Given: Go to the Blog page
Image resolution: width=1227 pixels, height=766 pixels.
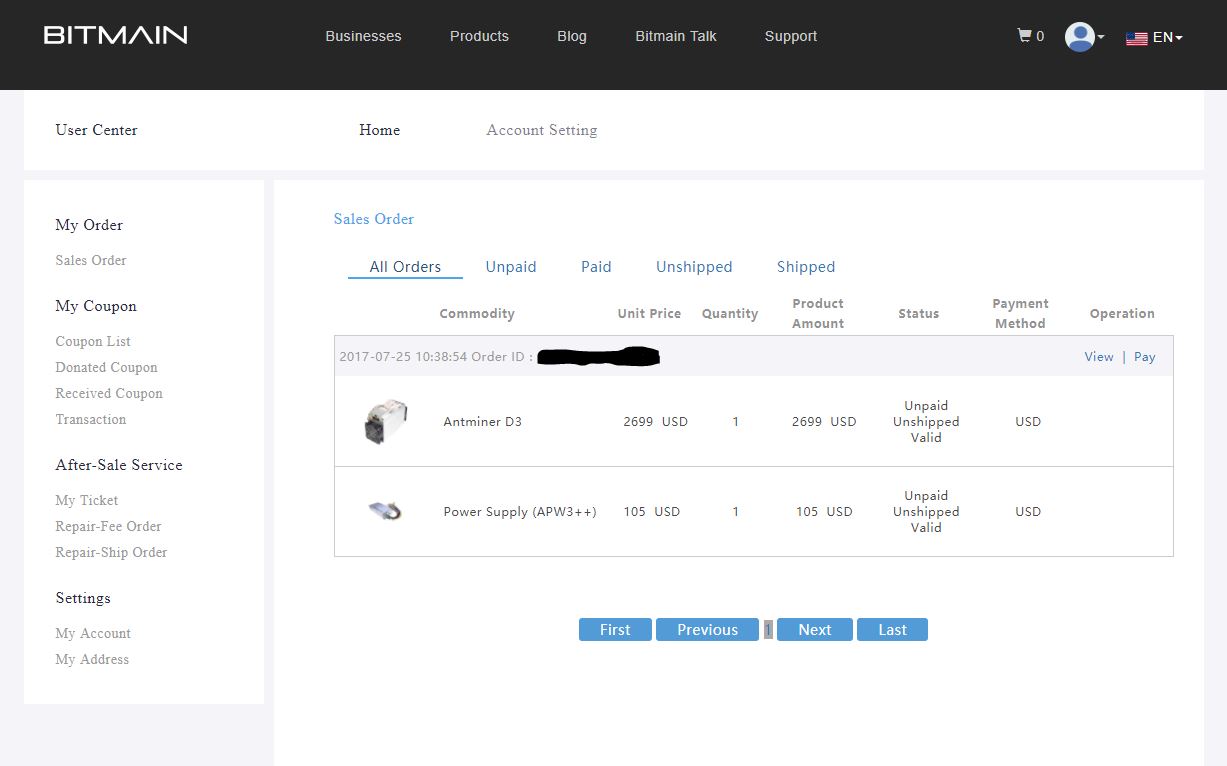Looking at the screenshot, I should (572, 36).
